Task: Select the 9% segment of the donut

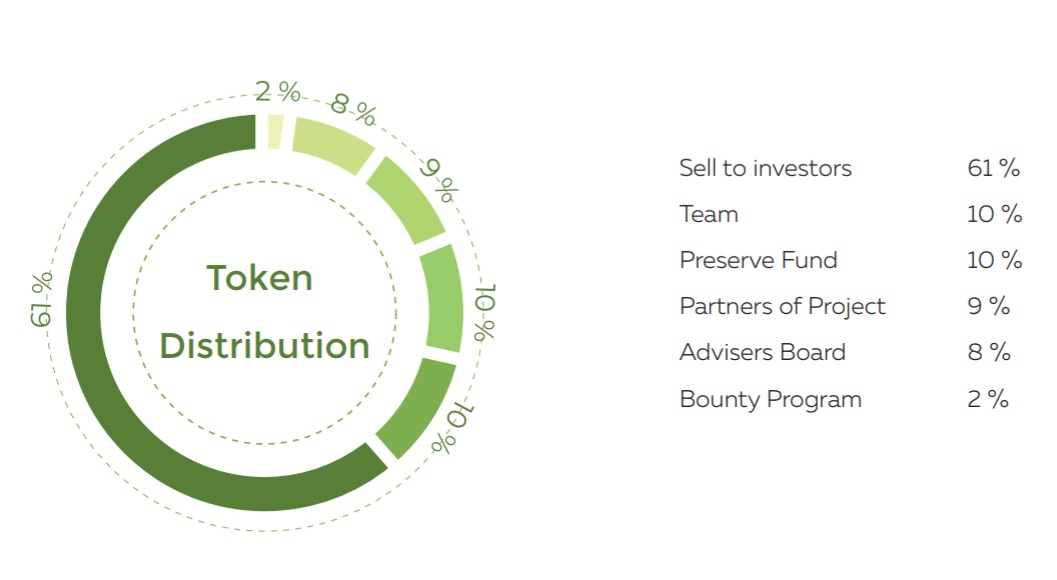Action: click(x=407, y=198)
